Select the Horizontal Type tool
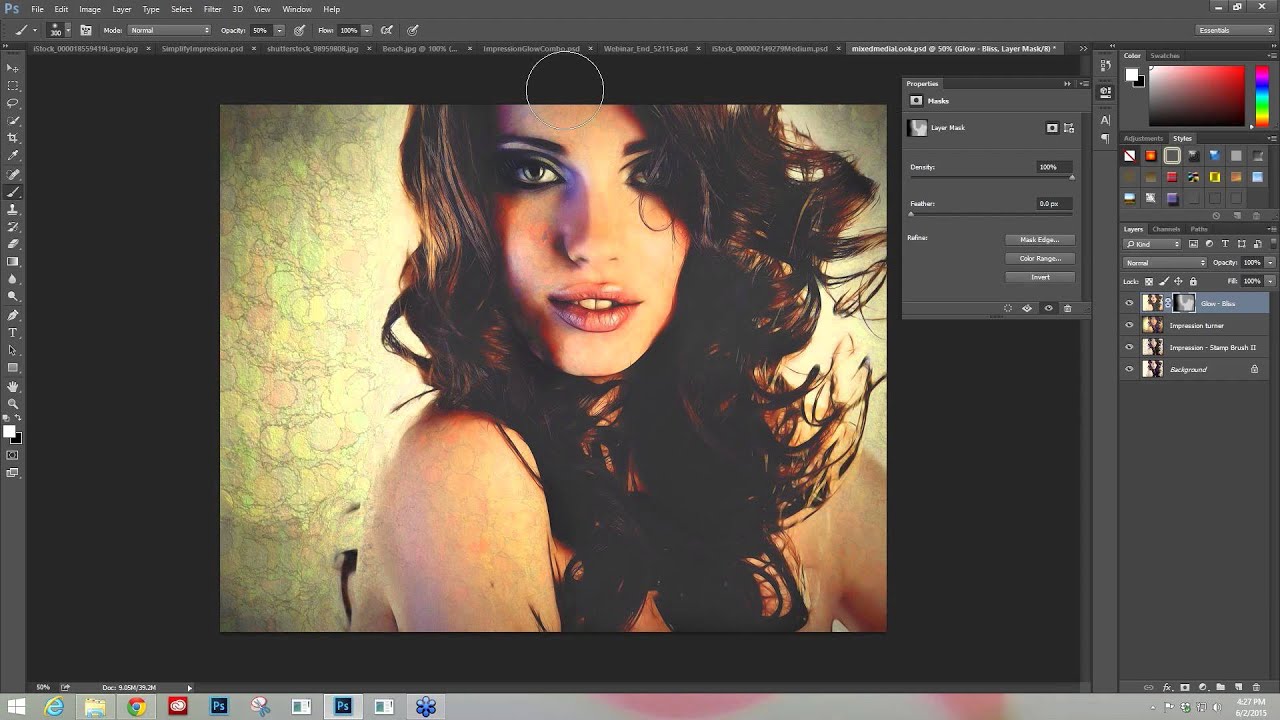Image resolution: width=1280 pixels, height=720 pixels. pos(13,333)
